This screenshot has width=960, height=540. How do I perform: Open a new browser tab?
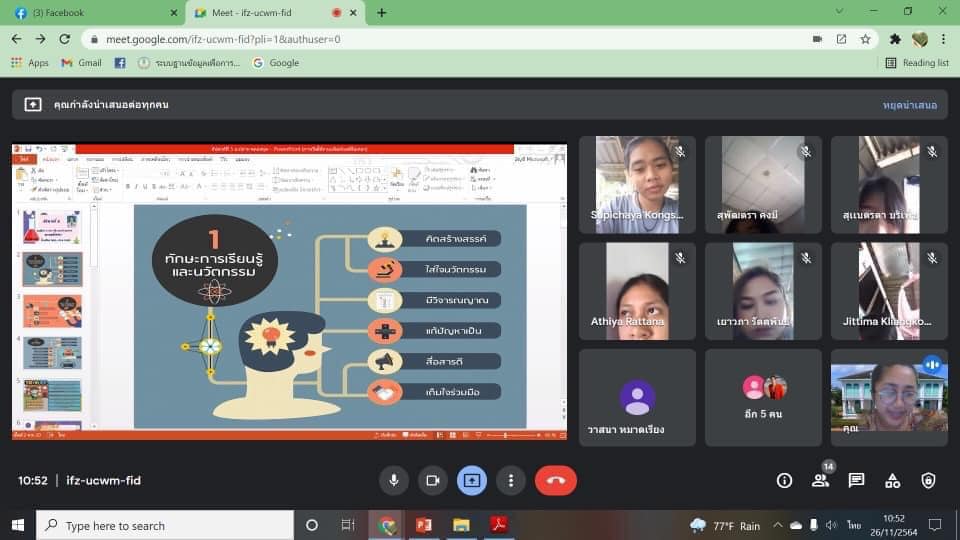(381, 13)
